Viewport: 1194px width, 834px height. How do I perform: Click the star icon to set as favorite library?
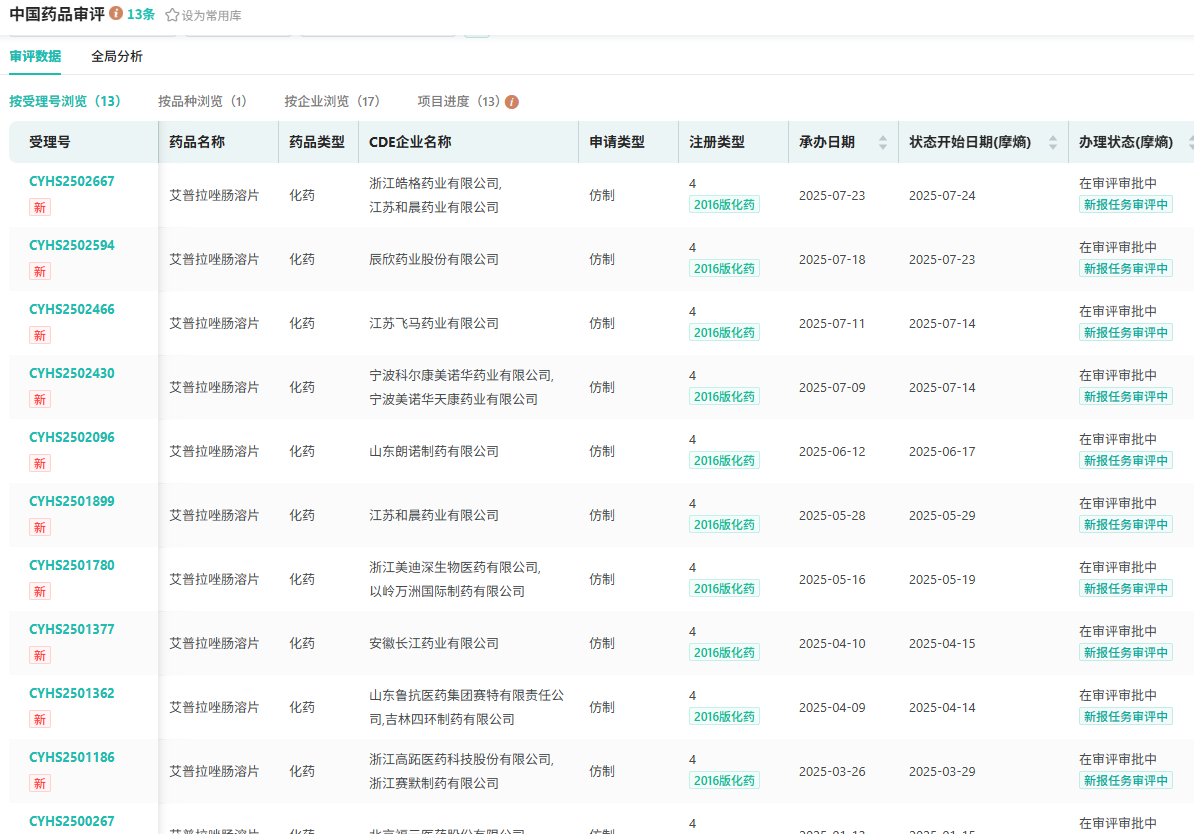pos(172,15)
